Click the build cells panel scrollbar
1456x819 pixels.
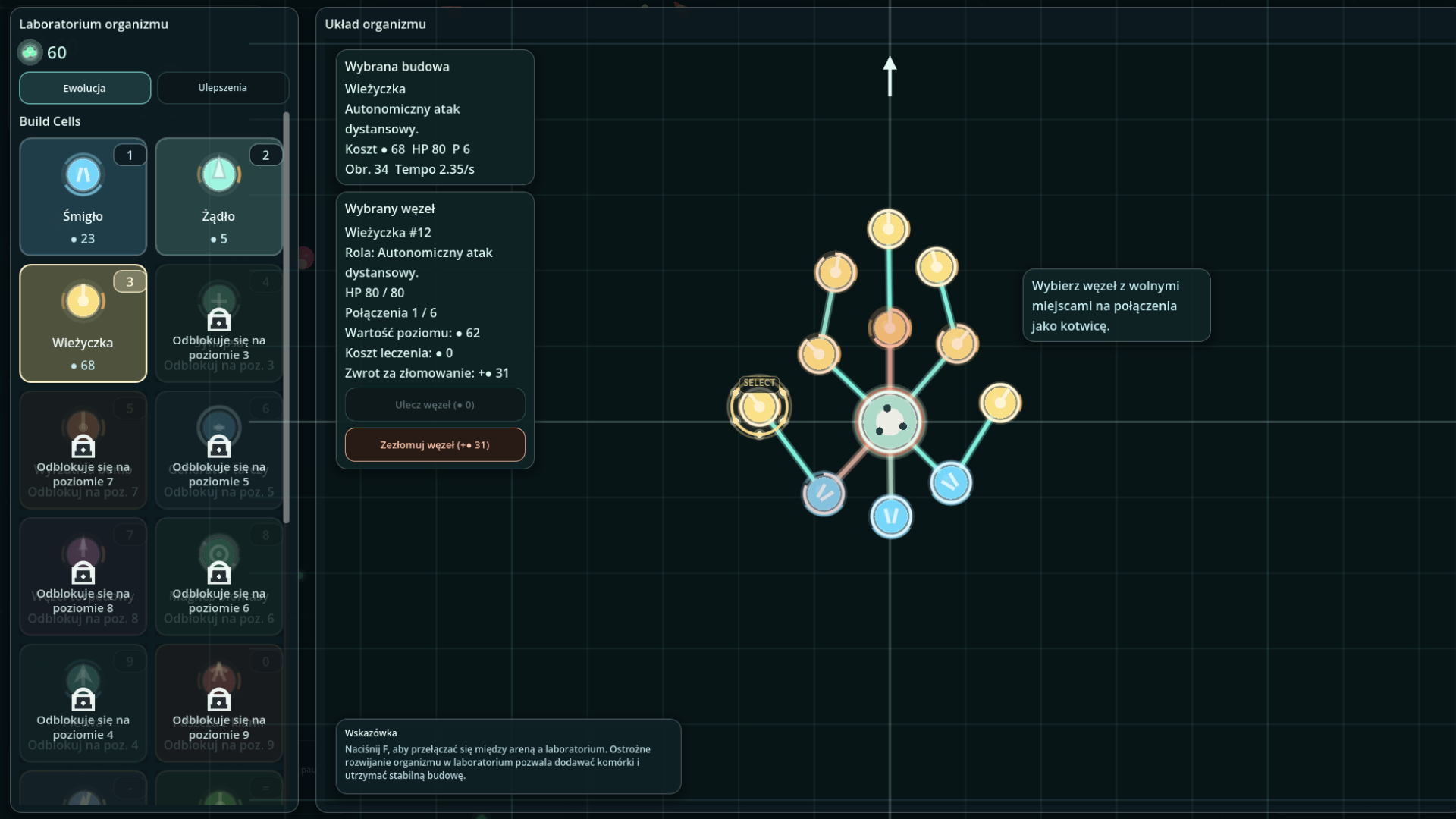[x=286, y=318]
